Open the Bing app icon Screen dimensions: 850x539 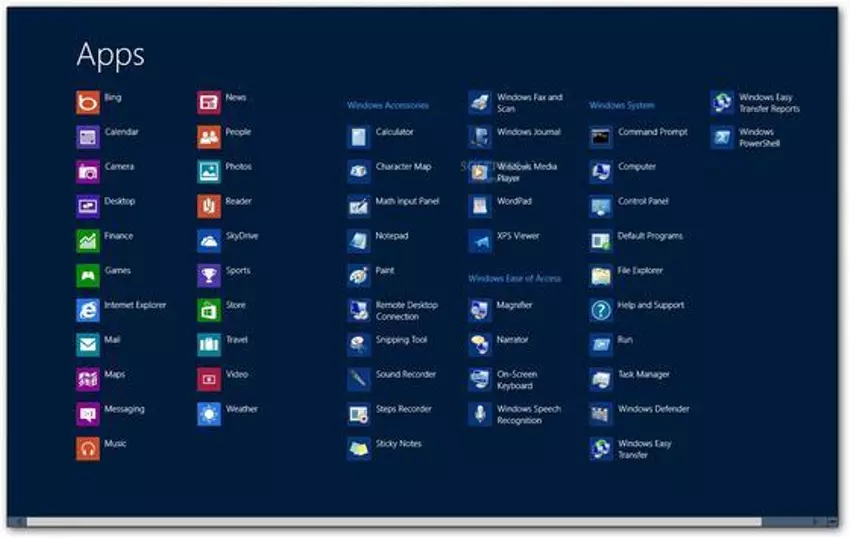88,102
